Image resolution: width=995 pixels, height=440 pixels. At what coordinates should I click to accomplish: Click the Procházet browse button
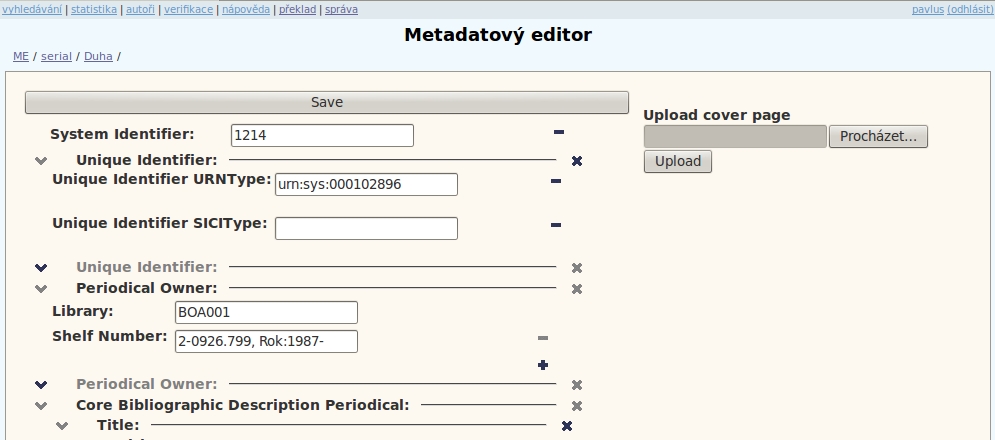[x=878, y=136]
